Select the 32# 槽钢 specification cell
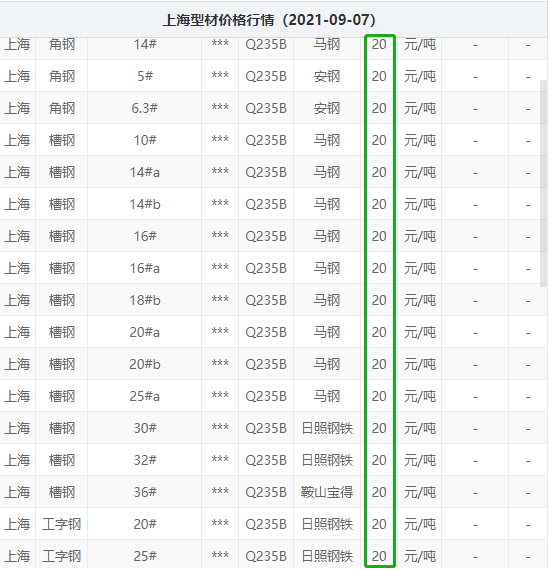This screenshot has height=570, width=549. click(x=145, y=460)
